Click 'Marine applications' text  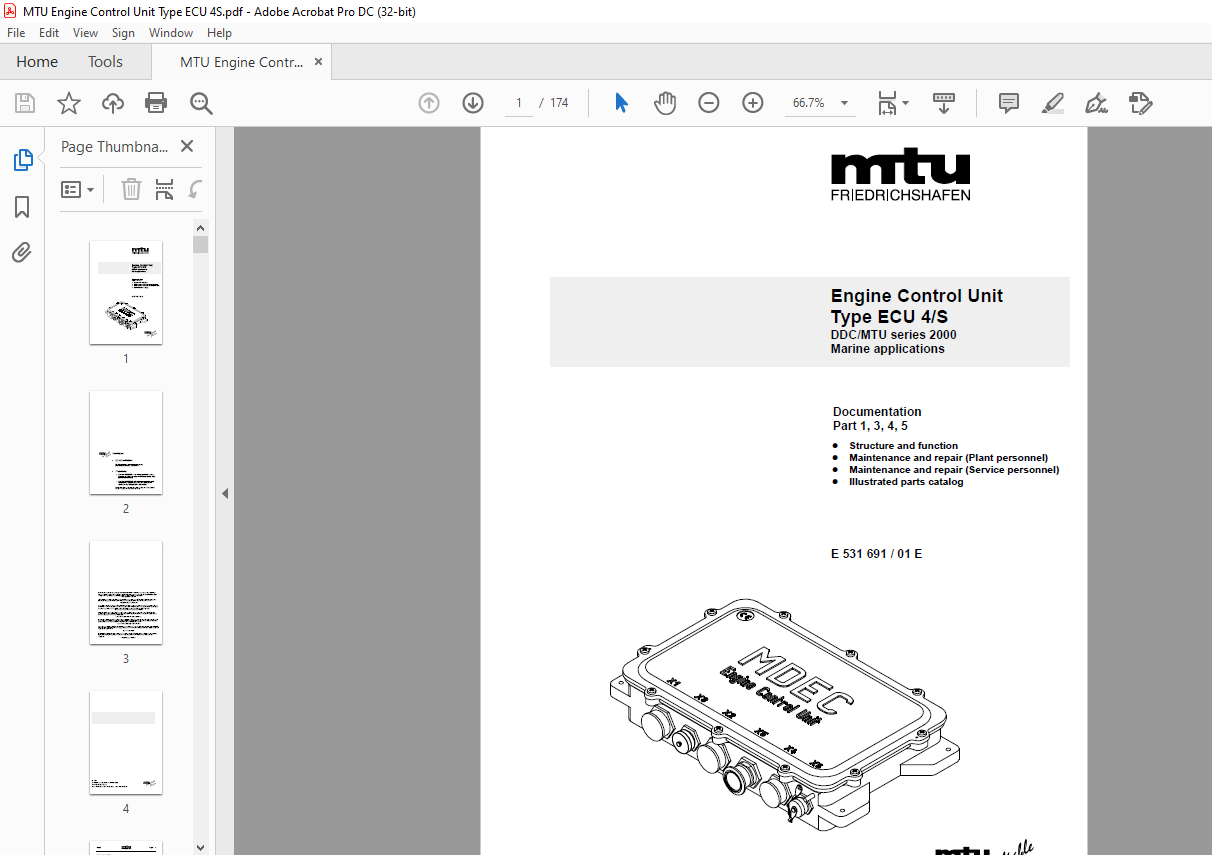click(x=887, y=349)
